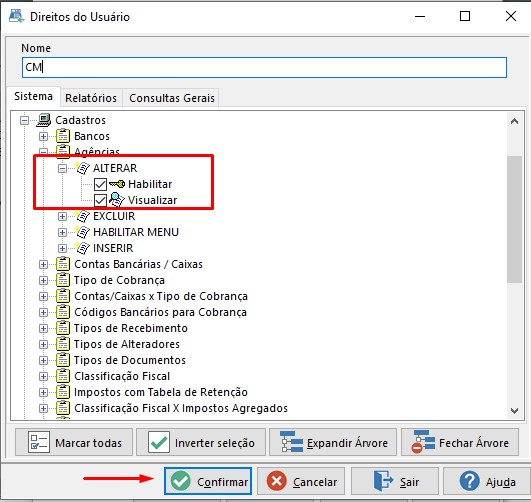Click the tree scrollbar up arrow
The width and height of the screenshot is (531, 502).
pos(514,121)
